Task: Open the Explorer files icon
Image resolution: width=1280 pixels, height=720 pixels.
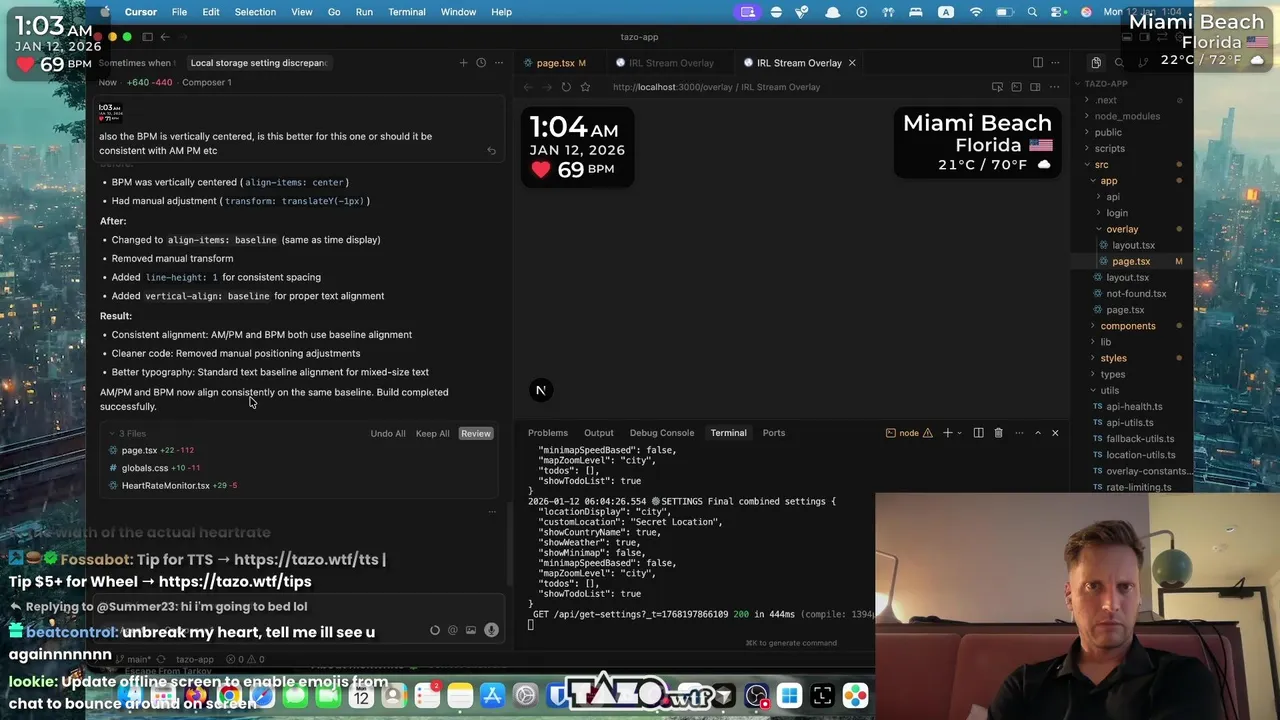Action: click(x=1096, y=63)
